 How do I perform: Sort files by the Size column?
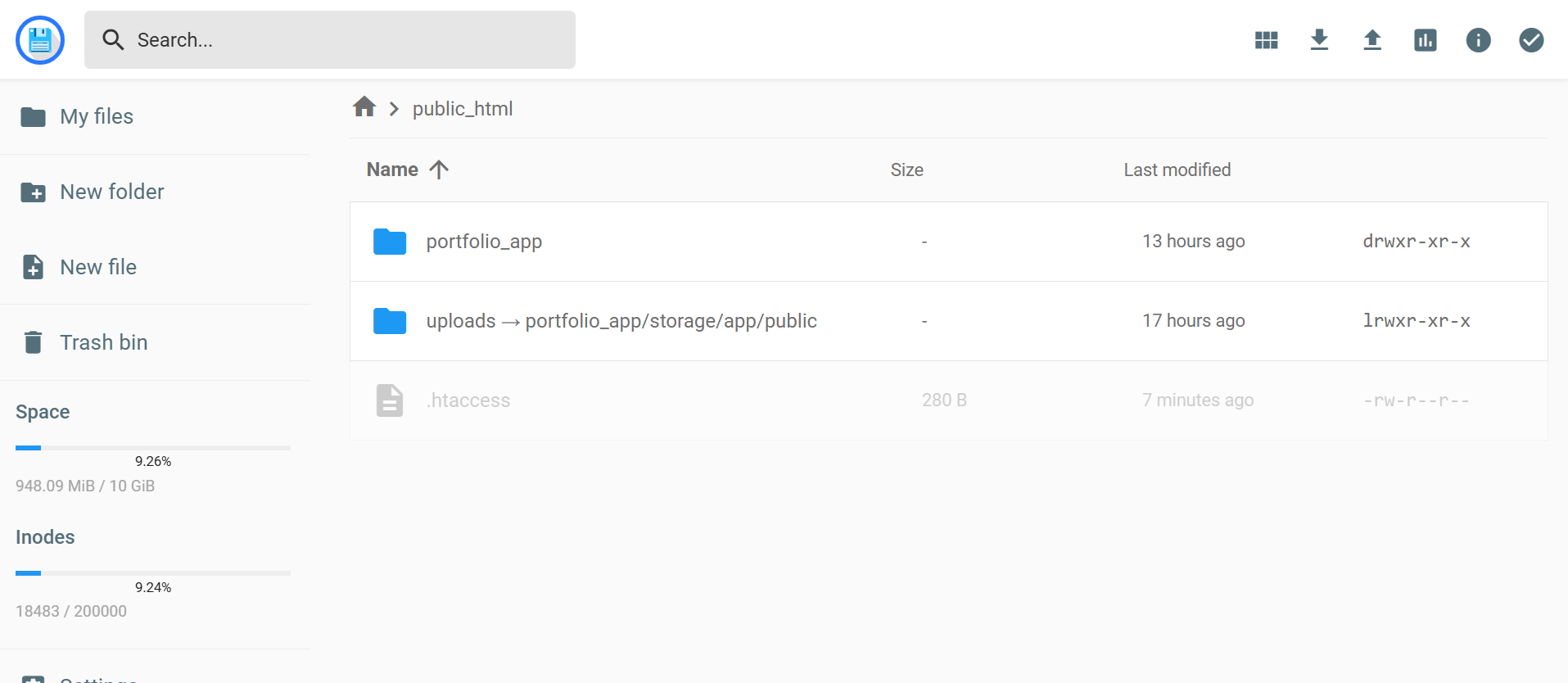point(906,170)
